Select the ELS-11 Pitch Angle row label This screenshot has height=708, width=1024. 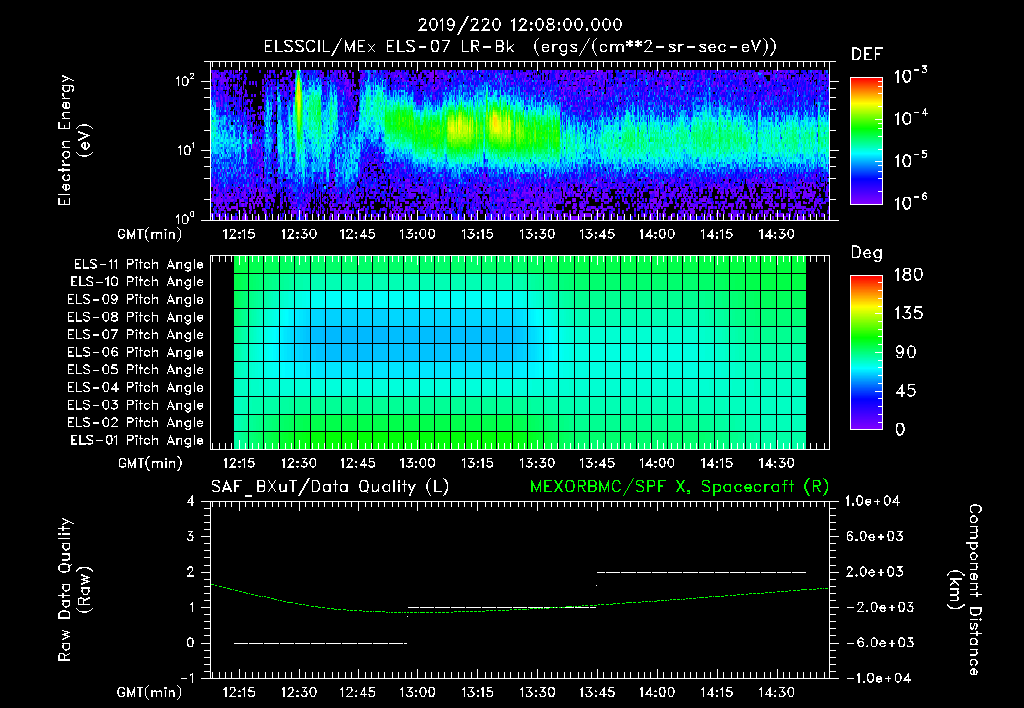138,265
